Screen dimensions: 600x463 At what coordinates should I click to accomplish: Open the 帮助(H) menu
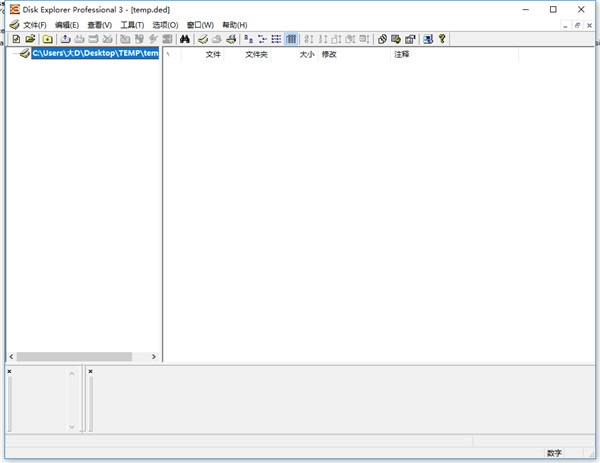[235, 24]
